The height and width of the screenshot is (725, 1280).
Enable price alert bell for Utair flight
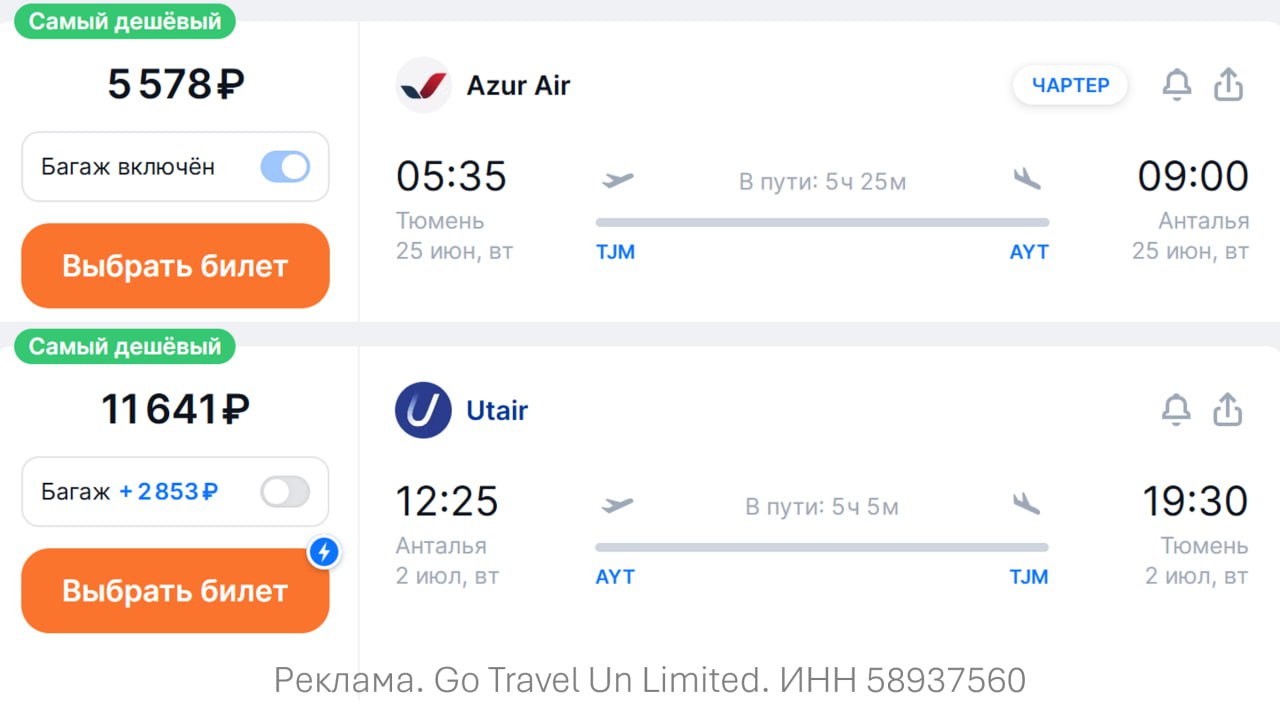(1177, 410)
